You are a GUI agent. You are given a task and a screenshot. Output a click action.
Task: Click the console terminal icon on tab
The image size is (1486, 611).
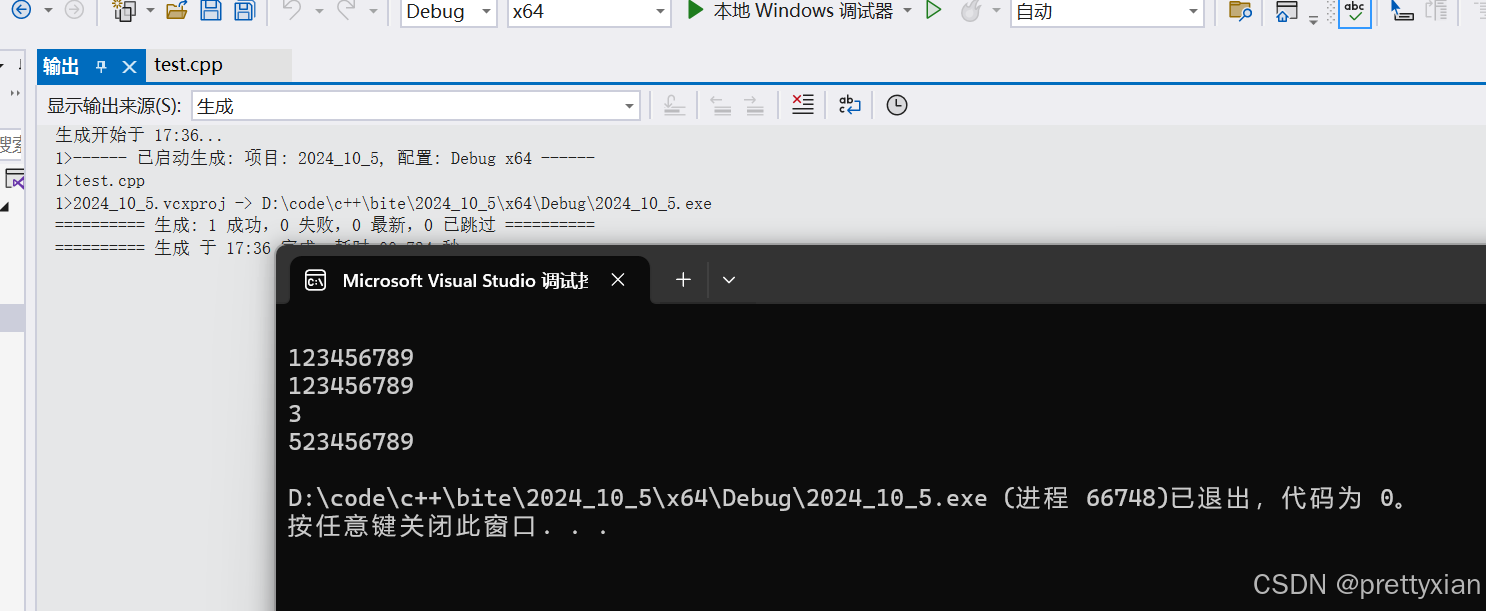tap(315, 280)
